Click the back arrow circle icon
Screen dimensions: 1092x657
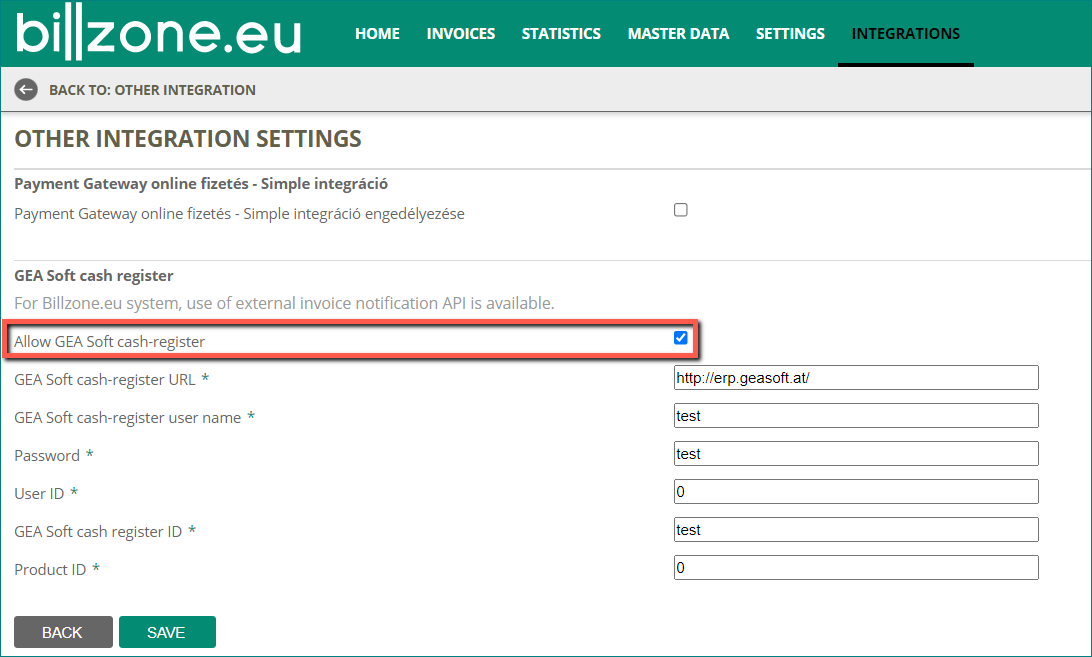tap(26, 89)
